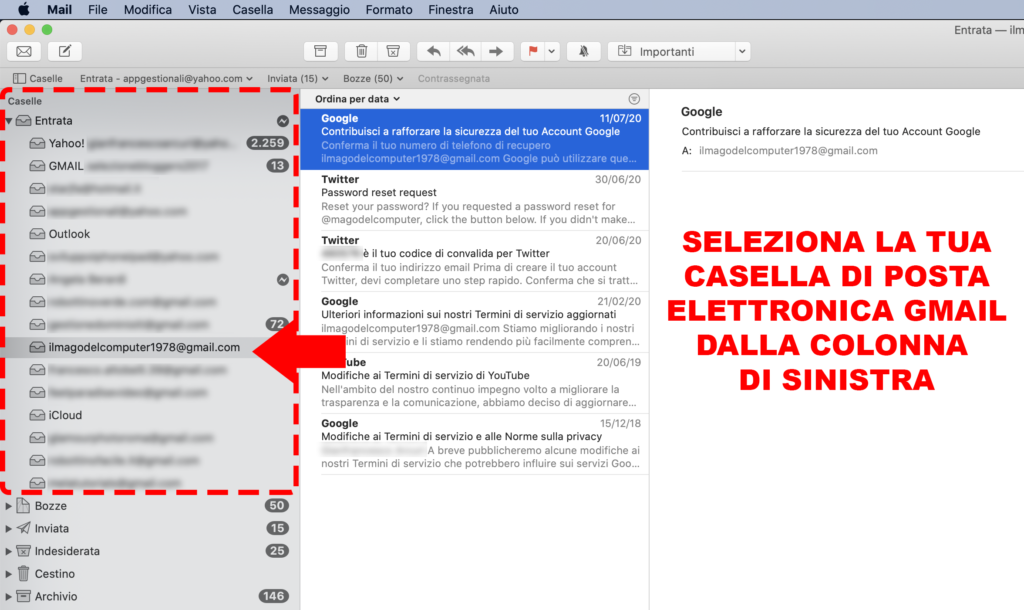Open the Archivio folder
Screen dimensions: 1024x610
coord(148,596)
